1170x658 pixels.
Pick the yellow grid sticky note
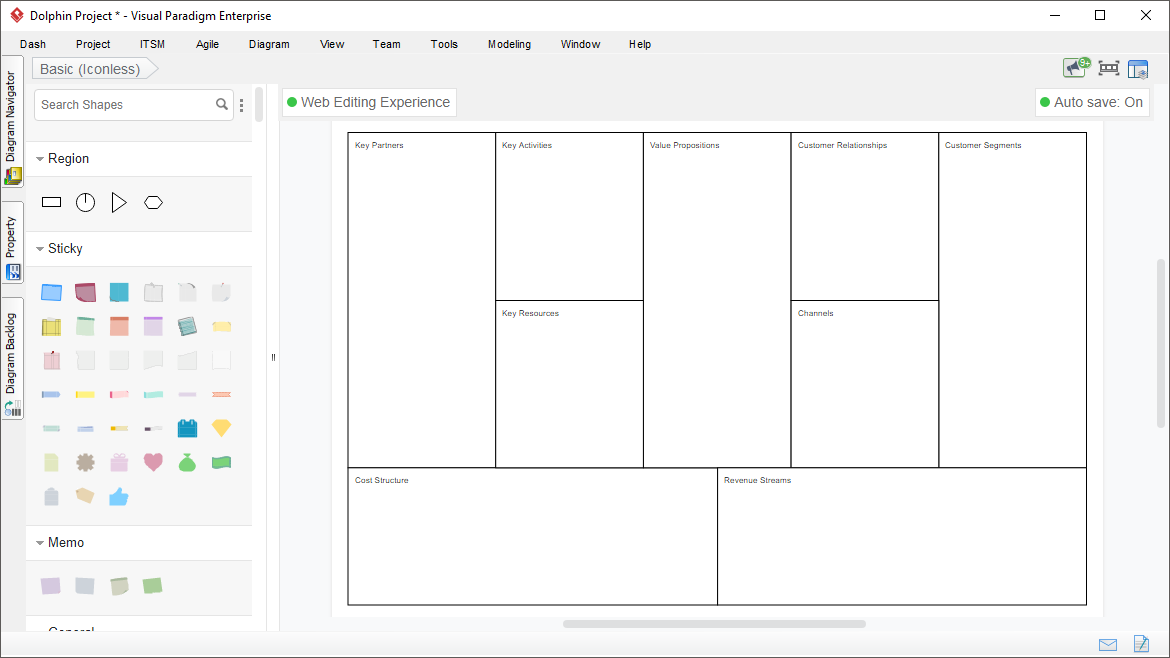click(51, 326)
